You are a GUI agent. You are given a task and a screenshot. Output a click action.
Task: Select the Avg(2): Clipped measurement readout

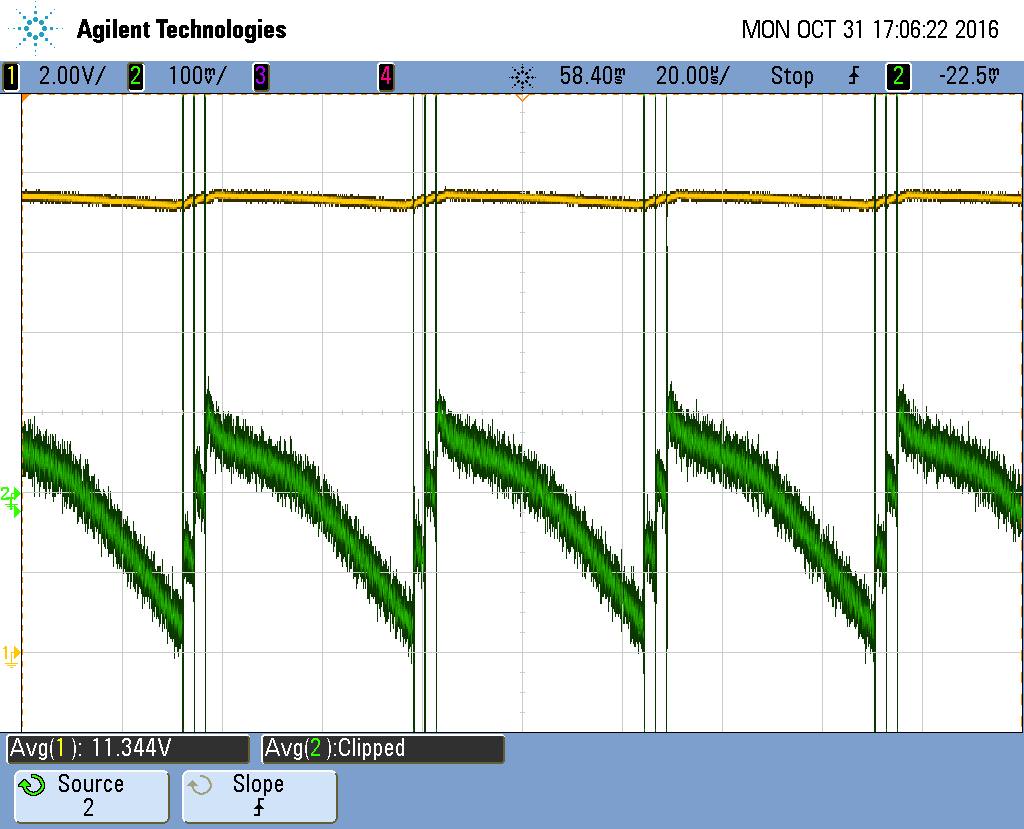click(383, 748)
